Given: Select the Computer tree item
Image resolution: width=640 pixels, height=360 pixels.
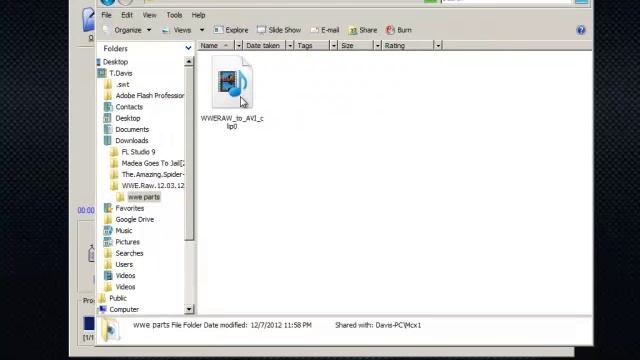Looking at the screenshot, I should pyautogui.click(x=124, y=309).
